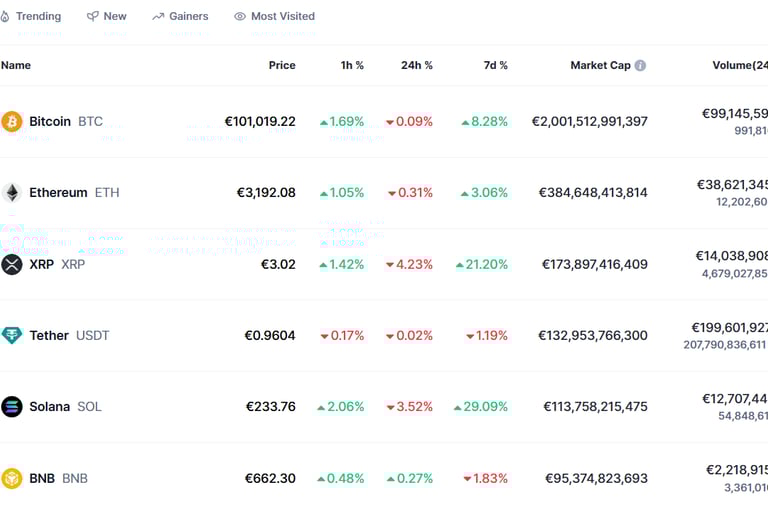The image size is (768, 512).
Task: Click the Tether logo icon
Action: (x=11, y=336)
